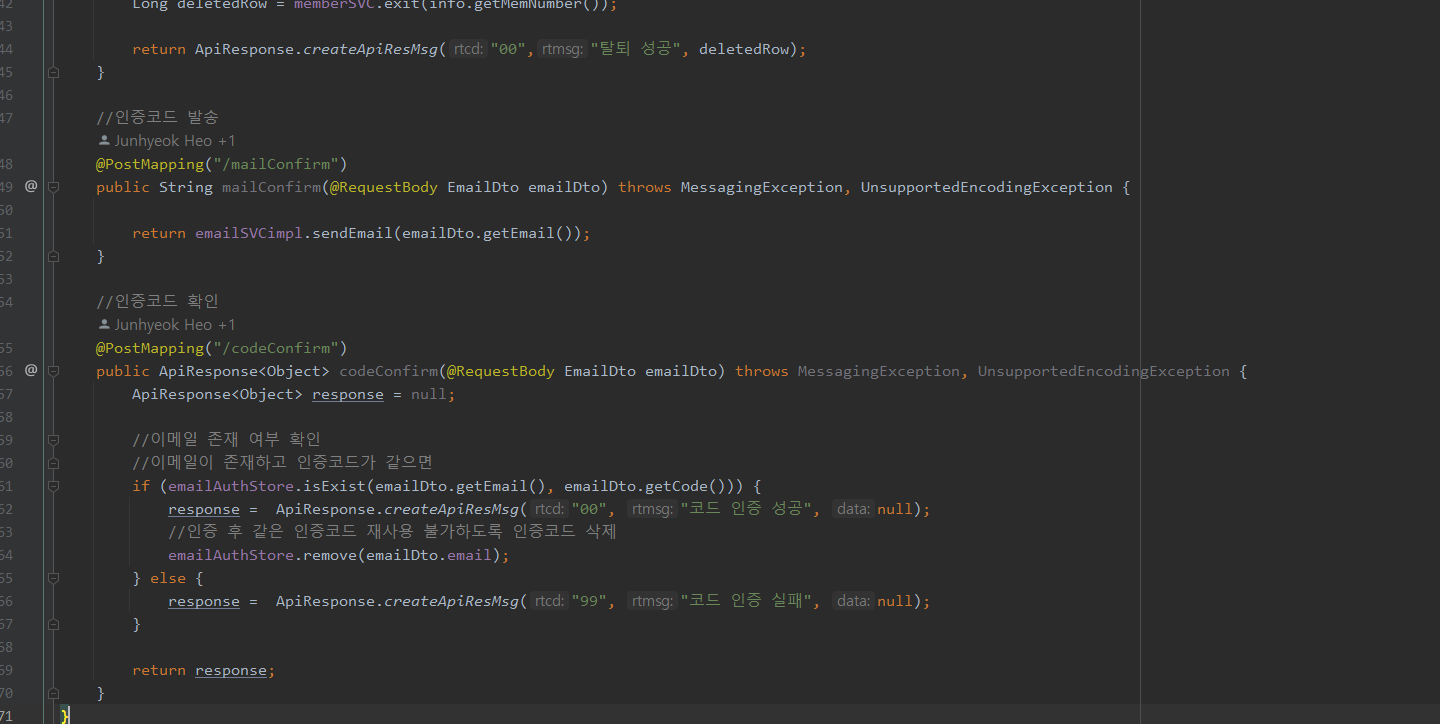Collapse the else block in codeConfirm
Viewport: 1440px width, 724px height.
(53, 578)
